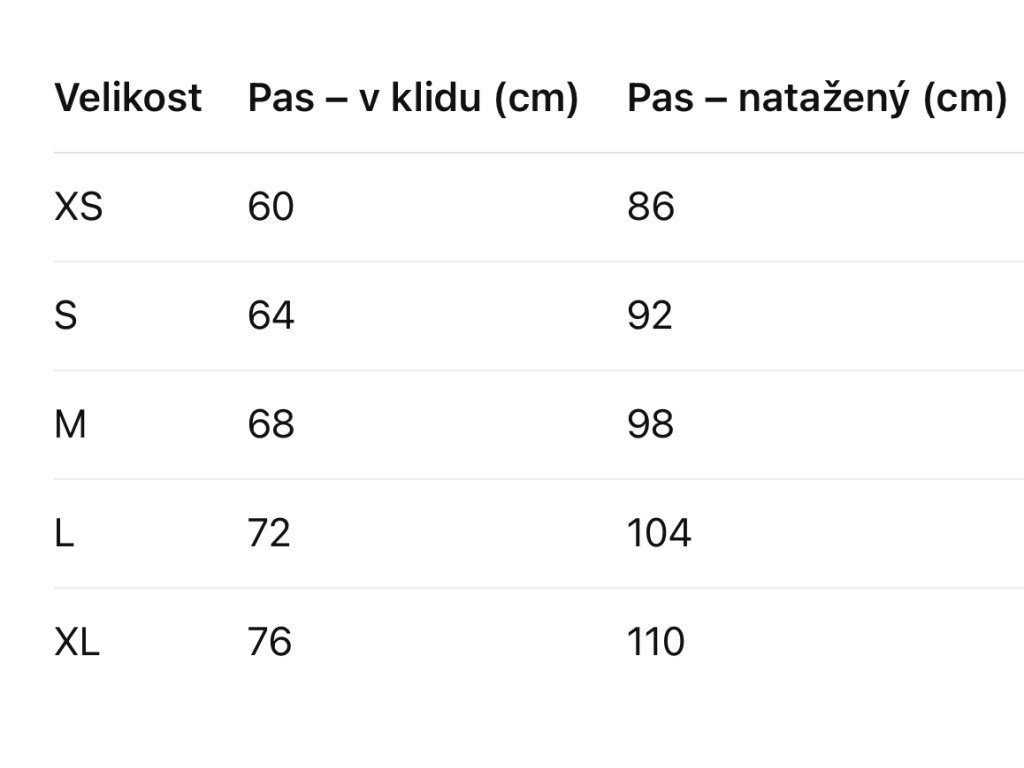Click the "Pas – natažený (cm)" header
Image resolution: width=1024 pixels, height=768 pixels.
(816, 98)
